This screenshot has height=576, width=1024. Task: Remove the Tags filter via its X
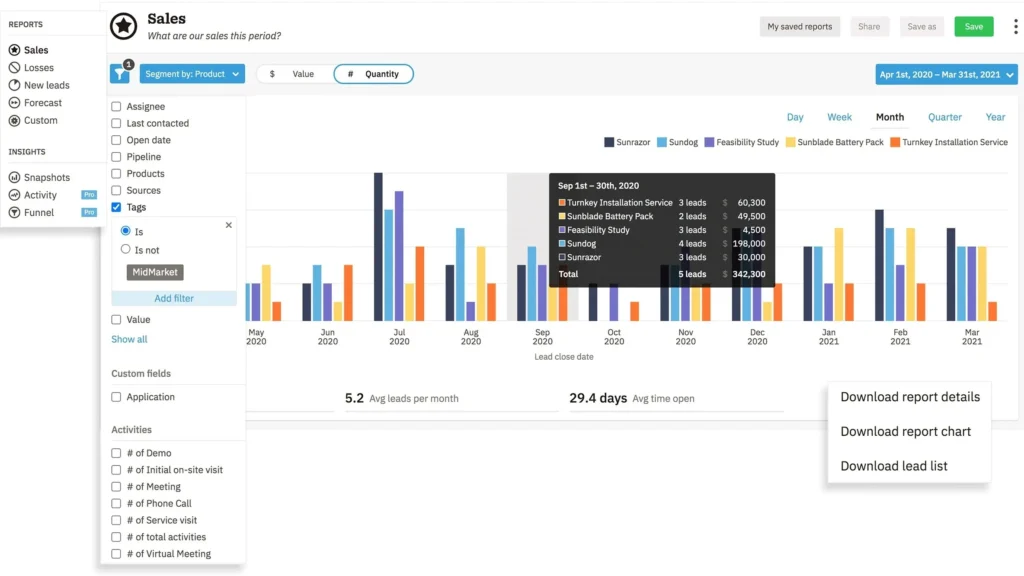click(x=228, y=225)
